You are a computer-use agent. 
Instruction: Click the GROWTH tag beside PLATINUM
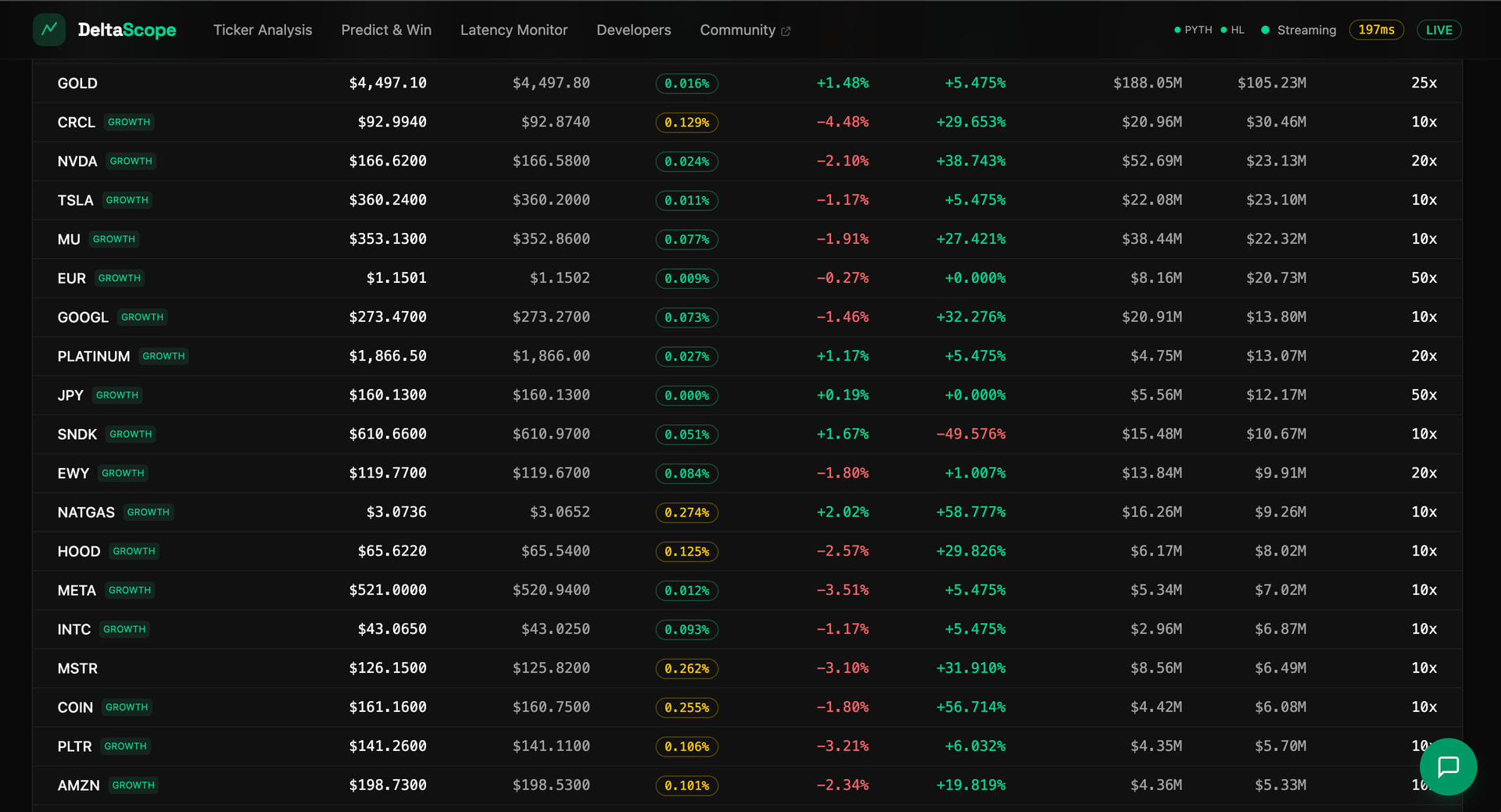pyautogui.click(x=163, y=356)
